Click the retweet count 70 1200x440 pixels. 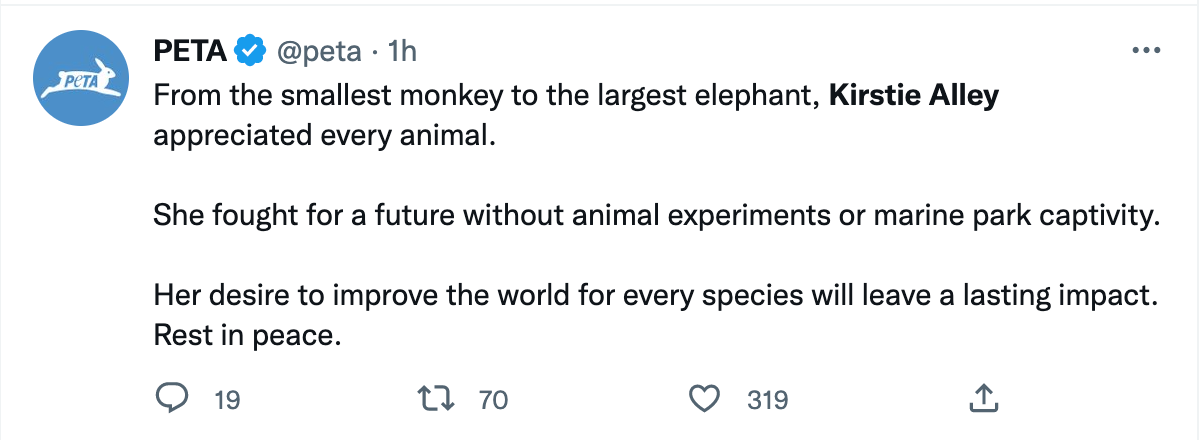click(x=494, y=400)
